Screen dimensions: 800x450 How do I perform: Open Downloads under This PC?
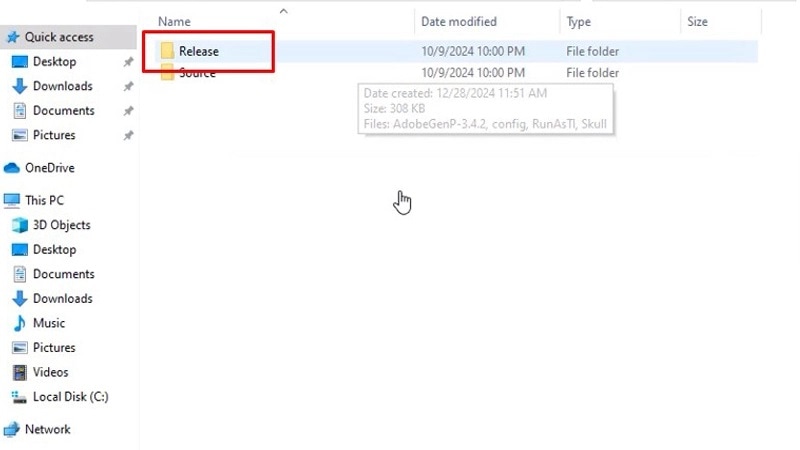click(x=63, y=298)
